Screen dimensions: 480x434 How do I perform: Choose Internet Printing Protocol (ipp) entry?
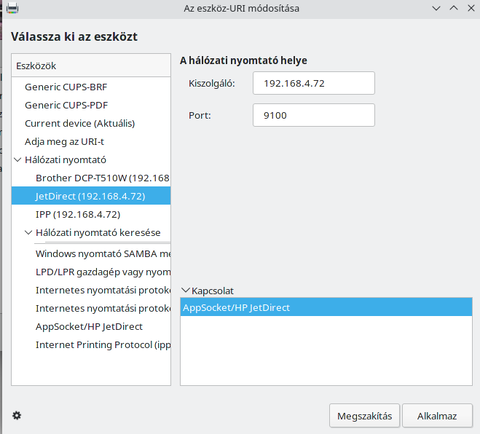pyautogui.click(x=91, y=345)
